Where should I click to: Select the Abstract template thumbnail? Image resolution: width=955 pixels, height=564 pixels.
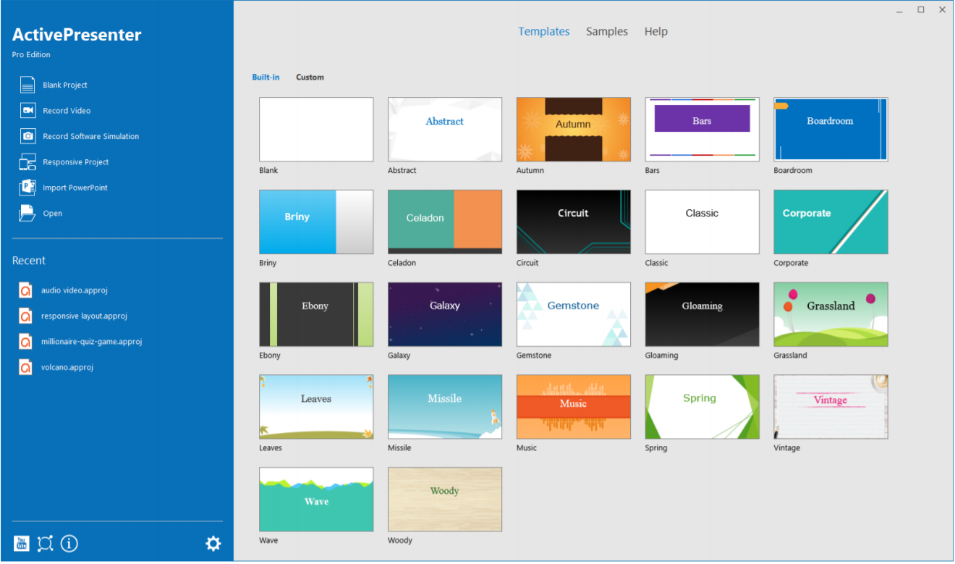445,129
